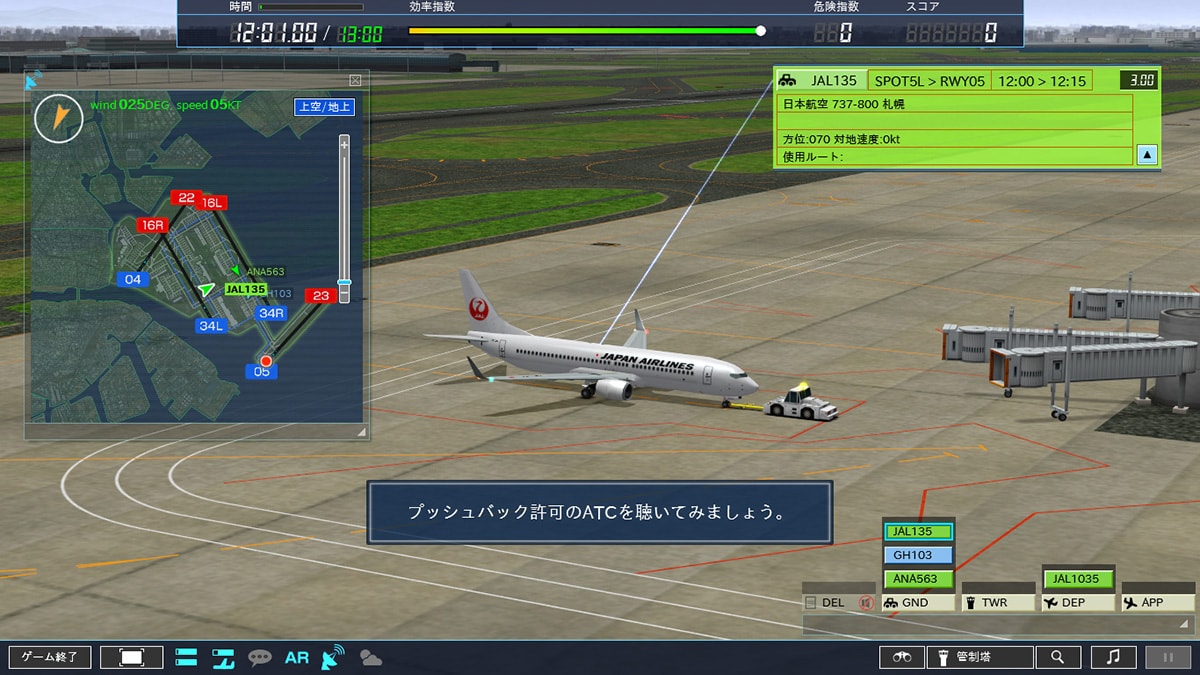
Task: Open the speech bubble message log
Action: coord(260,658)
